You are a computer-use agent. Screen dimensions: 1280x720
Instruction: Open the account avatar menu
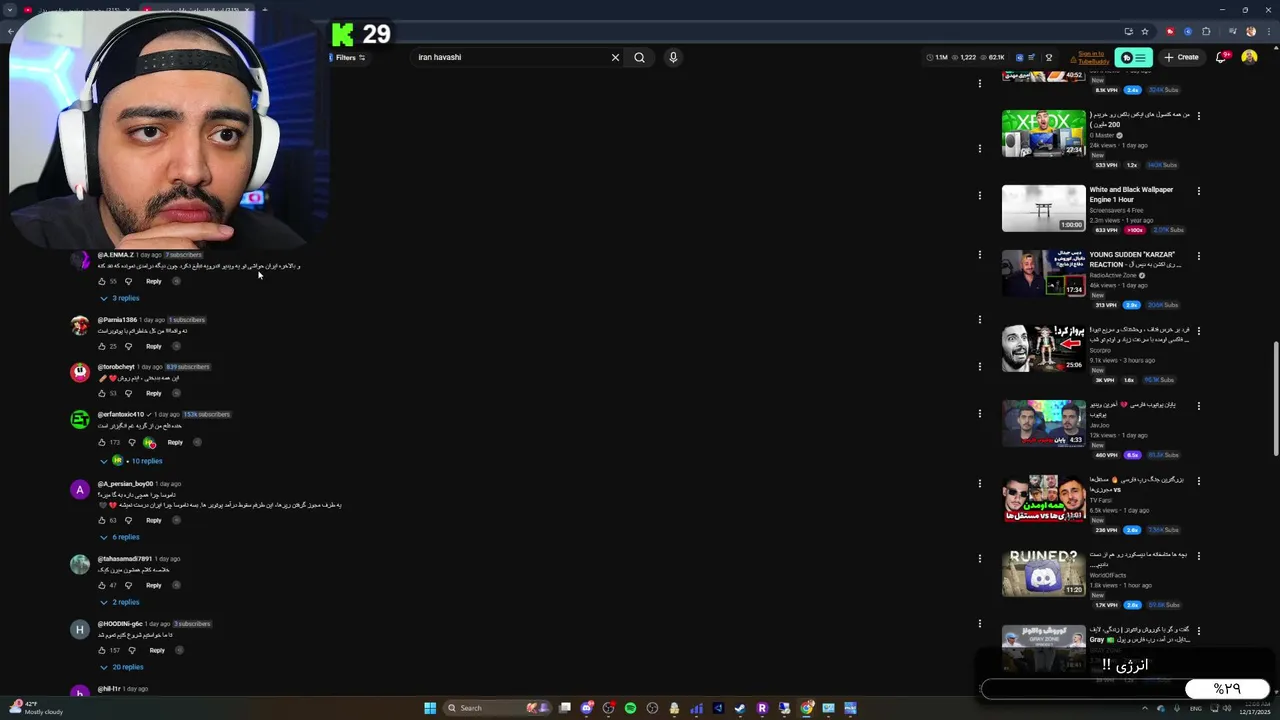1249,57
